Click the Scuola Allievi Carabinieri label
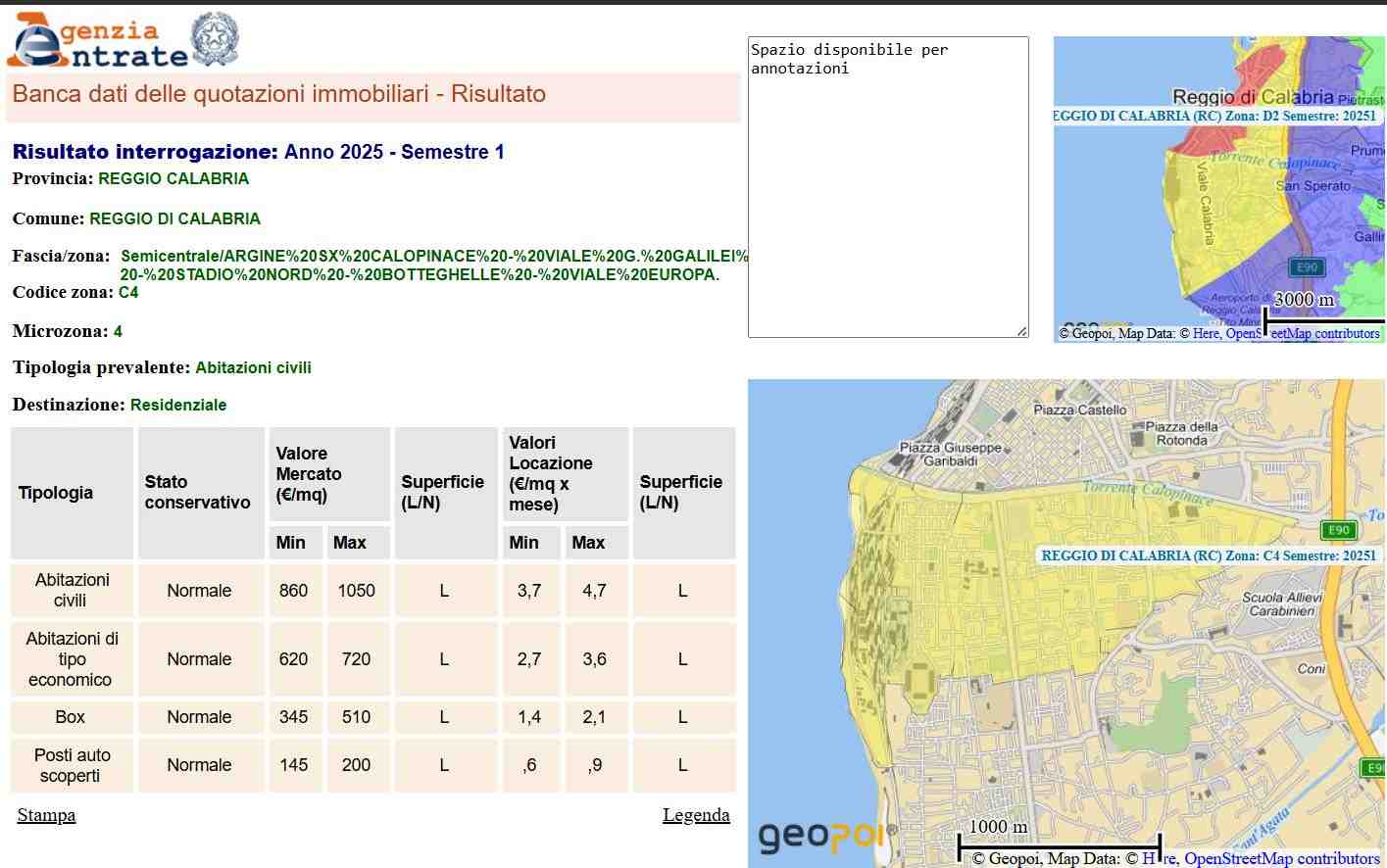 (x=1281, y=603)
